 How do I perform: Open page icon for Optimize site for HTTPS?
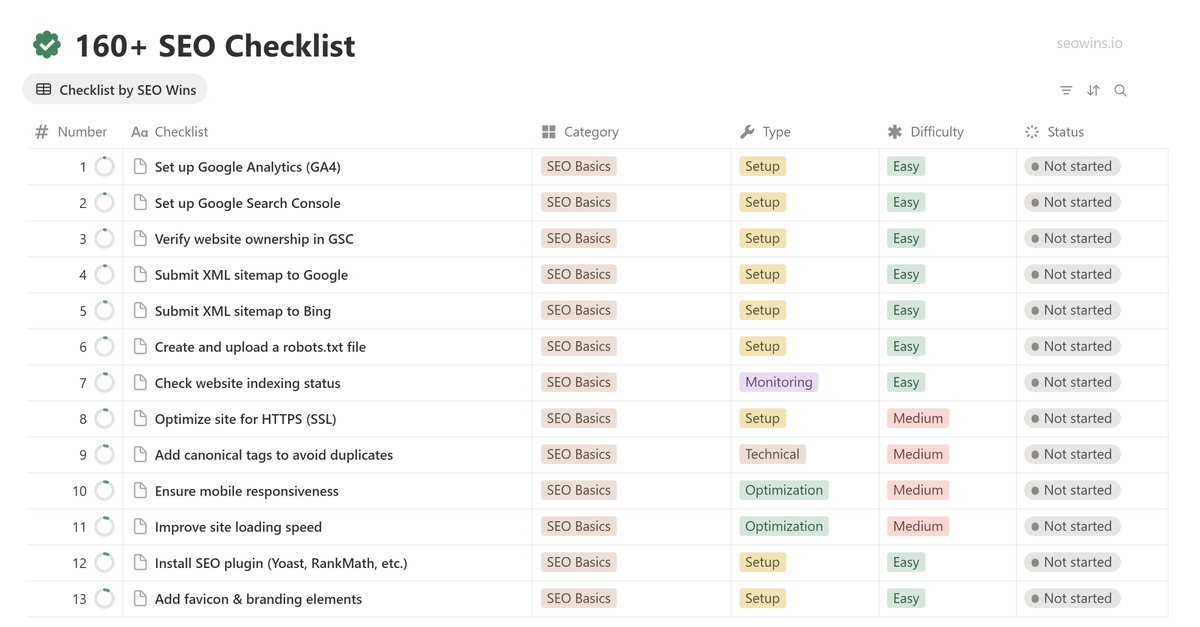click(x=140, y=418)
